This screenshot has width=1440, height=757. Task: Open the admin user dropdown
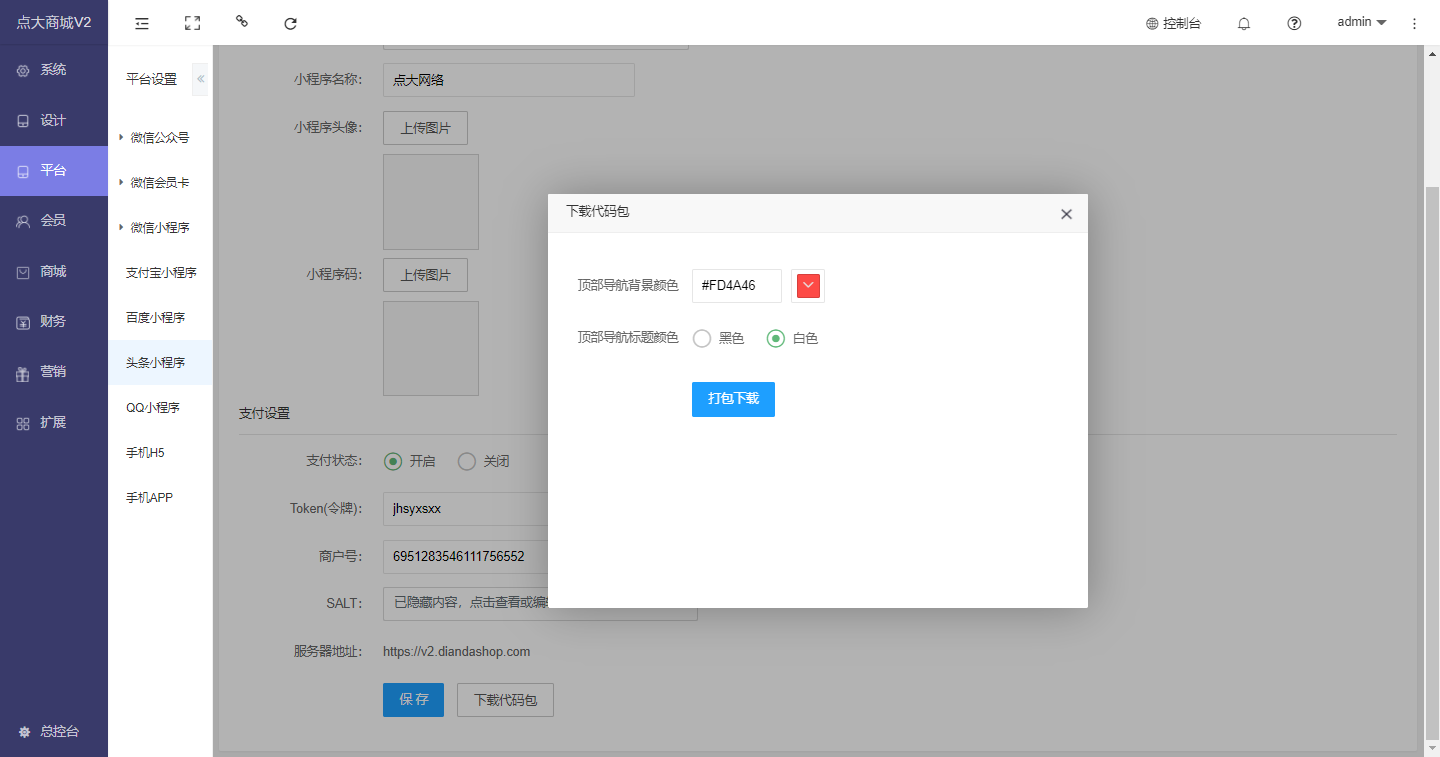click(1361, 22)
